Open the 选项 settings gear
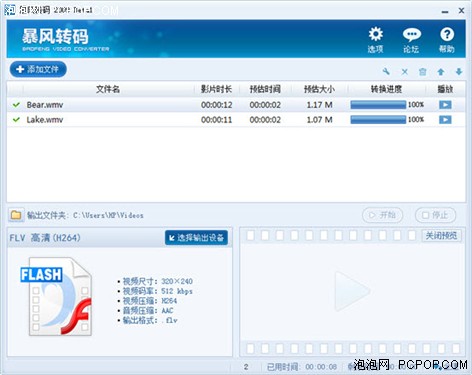The image size is (472, 375). [376, 40]
